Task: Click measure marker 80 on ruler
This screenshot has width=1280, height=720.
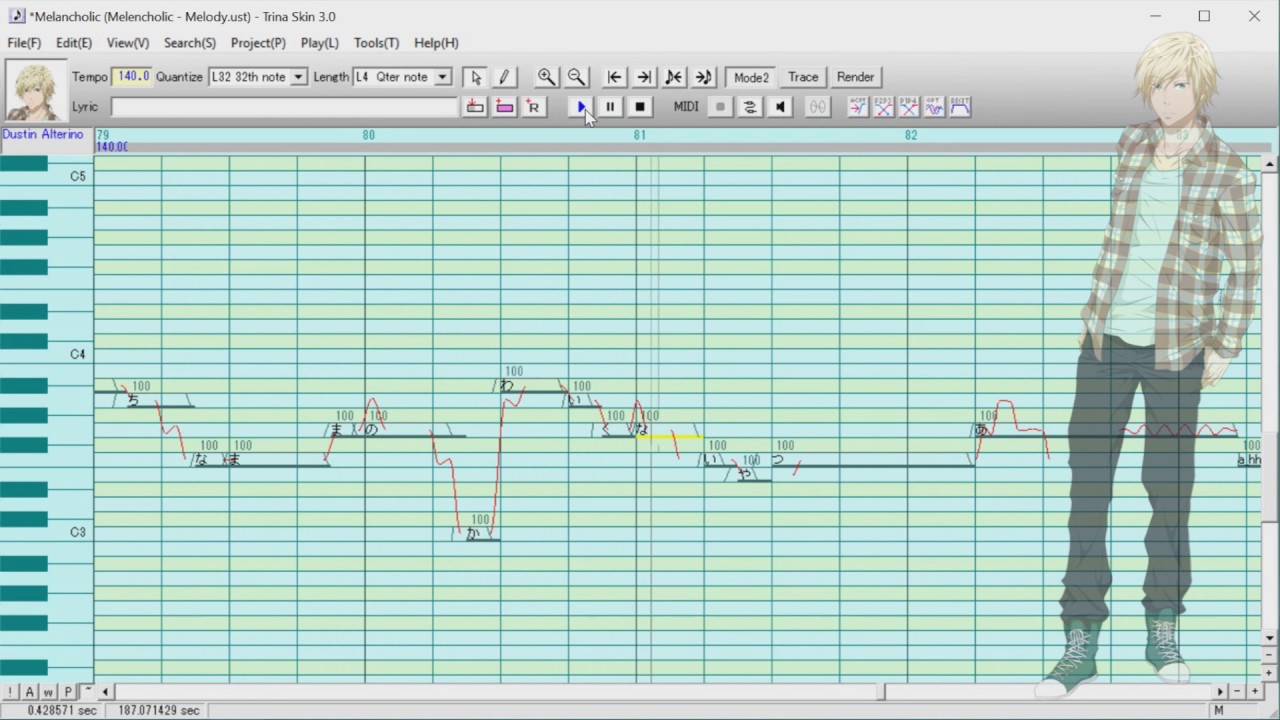Action: [x=369, y=135]
